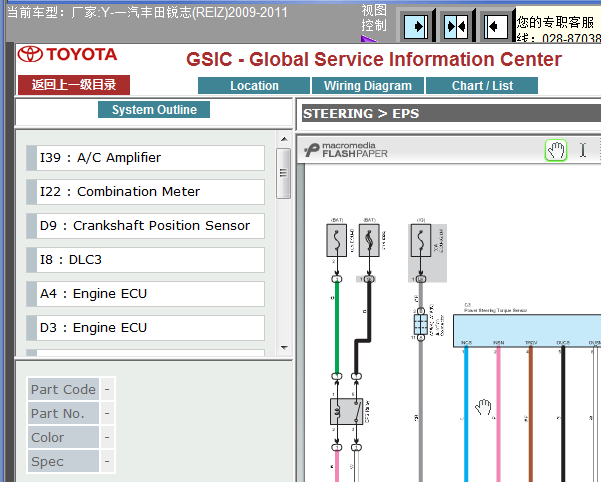Click the component list scroll down arrow

[284, 348]
